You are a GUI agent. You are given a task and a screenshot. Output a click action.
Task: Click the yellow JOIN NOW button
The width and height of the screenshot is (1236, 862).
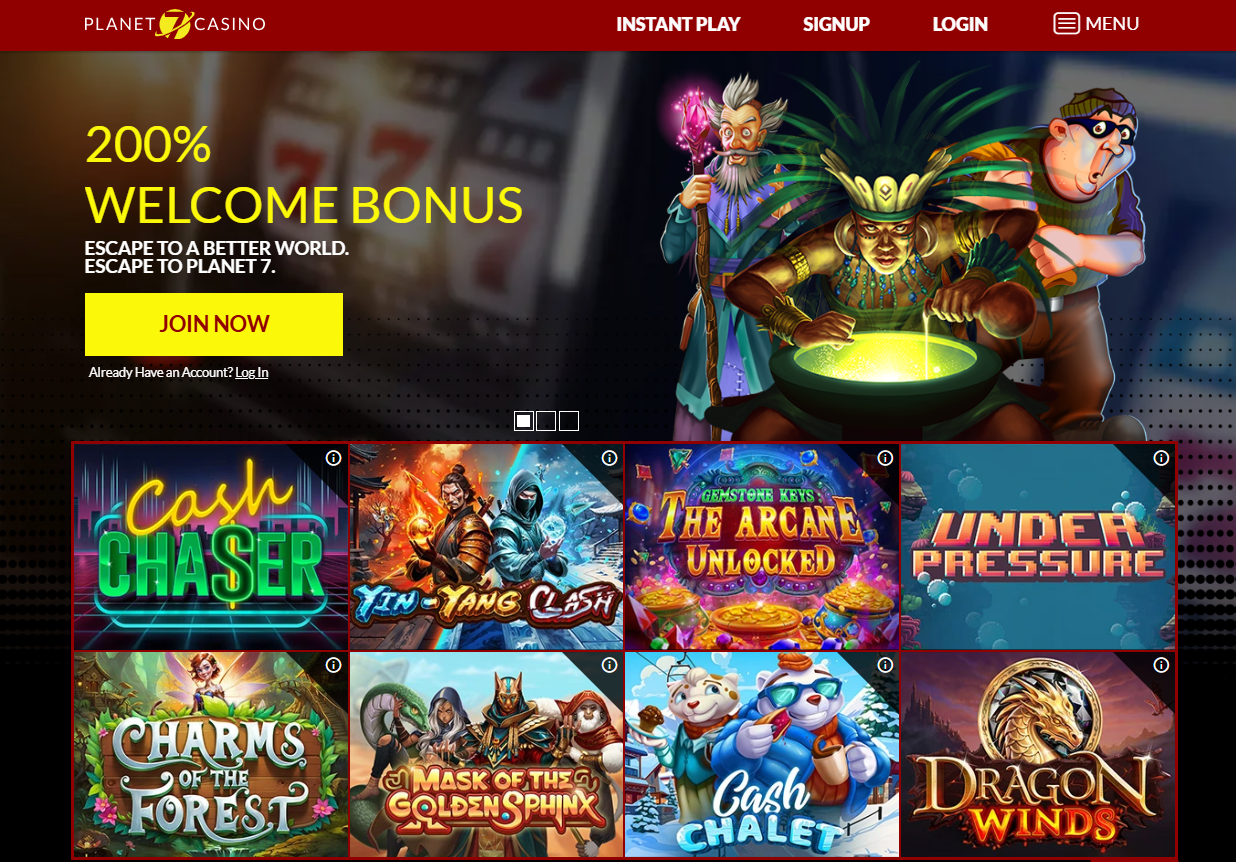click(x=214, y=324)
